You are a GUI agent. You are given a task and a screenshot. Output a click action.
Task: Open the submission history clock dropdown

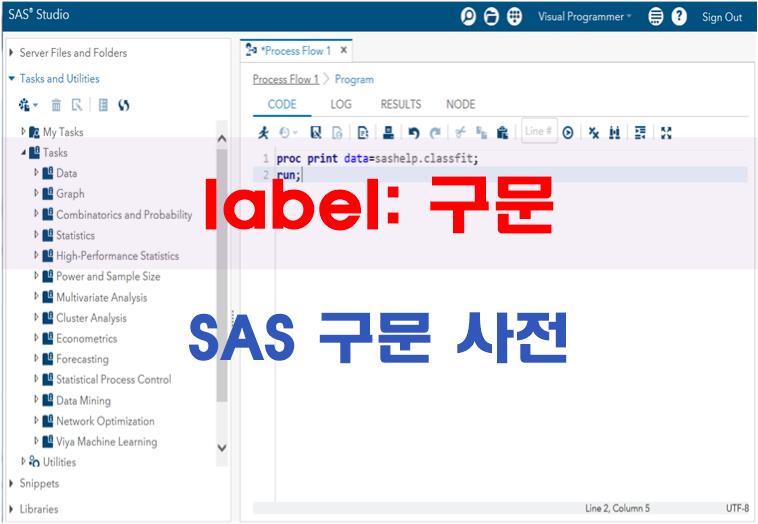pyautogui.click(x=288, y=132)
